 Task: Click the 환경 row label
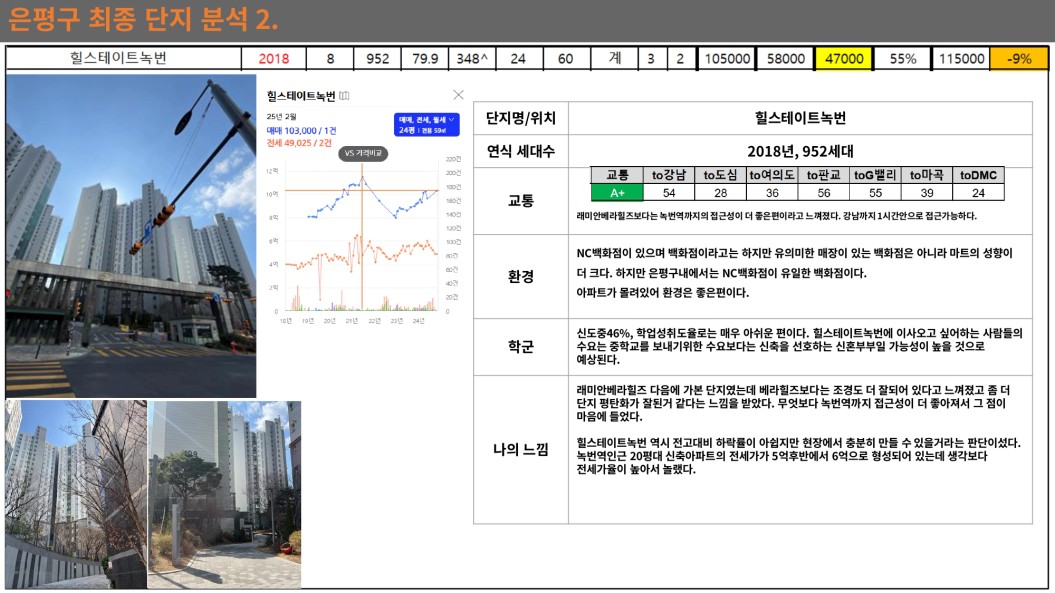point(521,277)
